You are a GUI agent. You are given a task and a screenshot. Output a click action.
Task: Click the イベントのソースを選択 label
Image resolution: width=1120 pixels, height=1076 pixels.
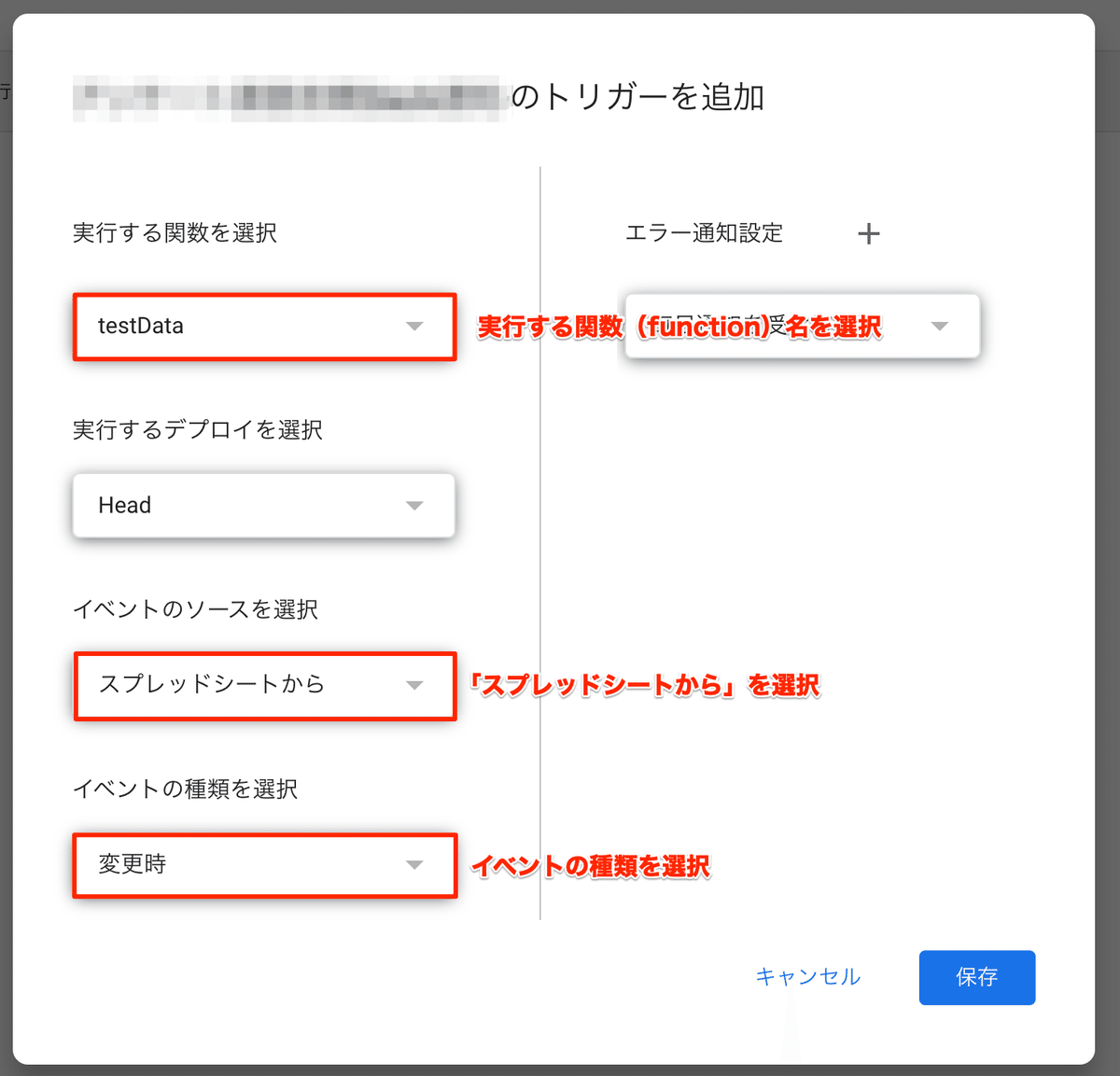point(195,609)
